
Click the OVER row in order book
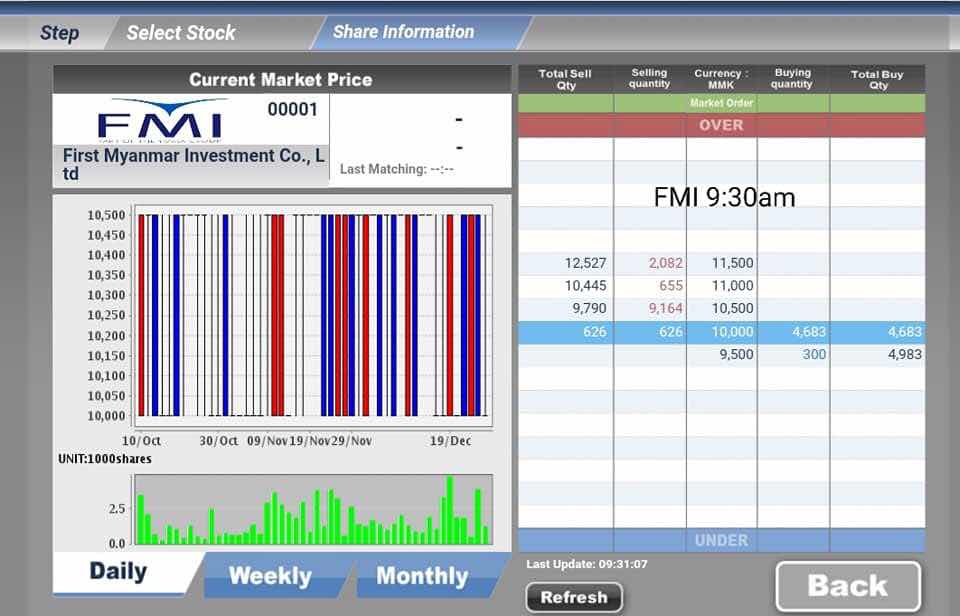point(721,125)
